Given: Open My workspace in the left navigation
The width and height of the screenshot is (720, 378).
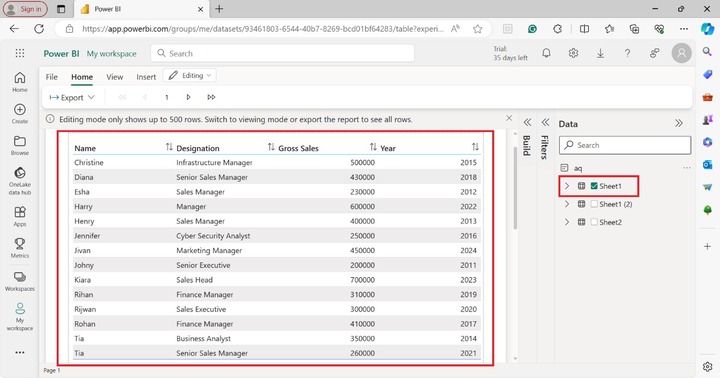Looking at the screenshot, I should click(x=20, y=316).
